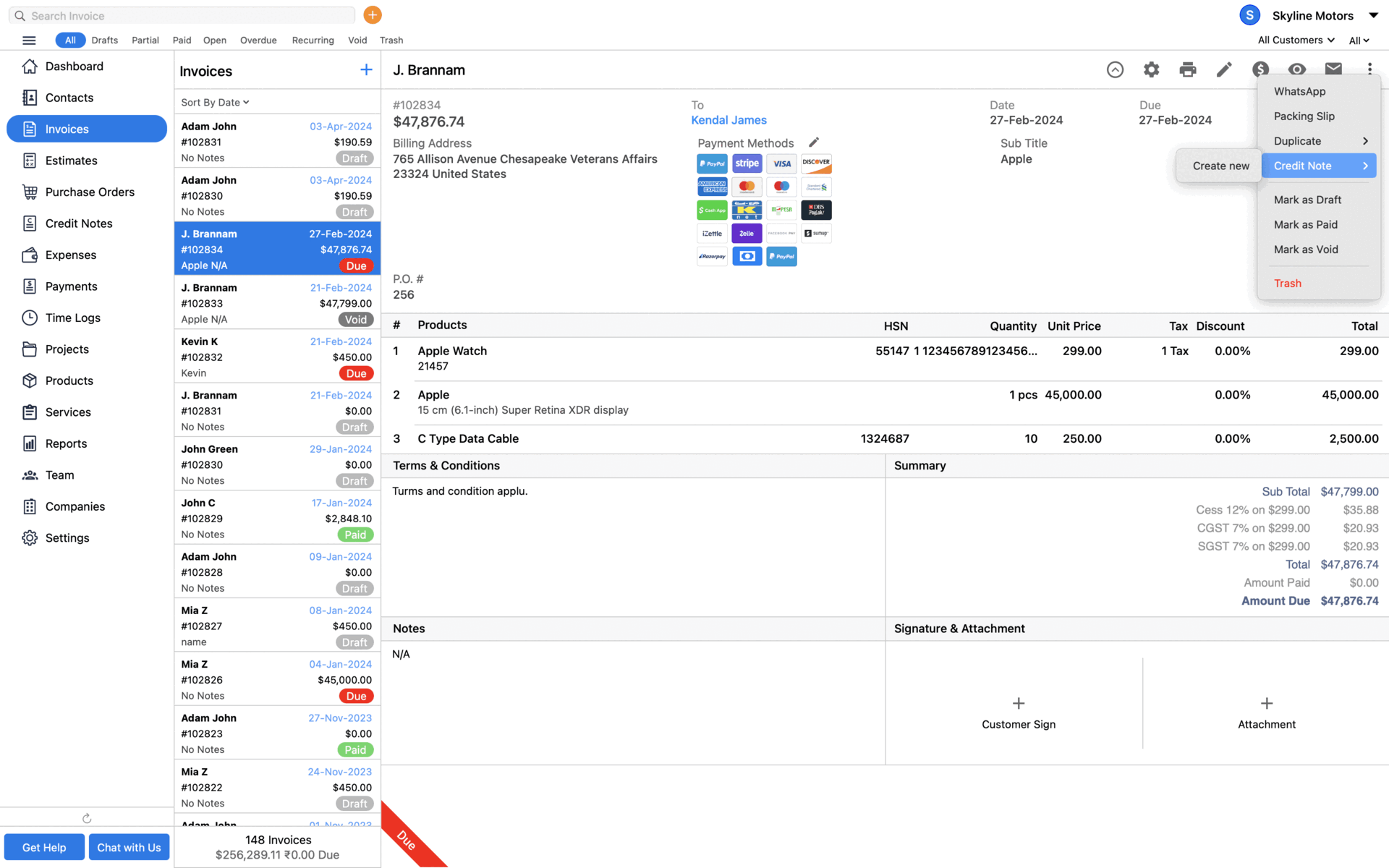Print invoice with printer icon

(x=1187, y=69)
